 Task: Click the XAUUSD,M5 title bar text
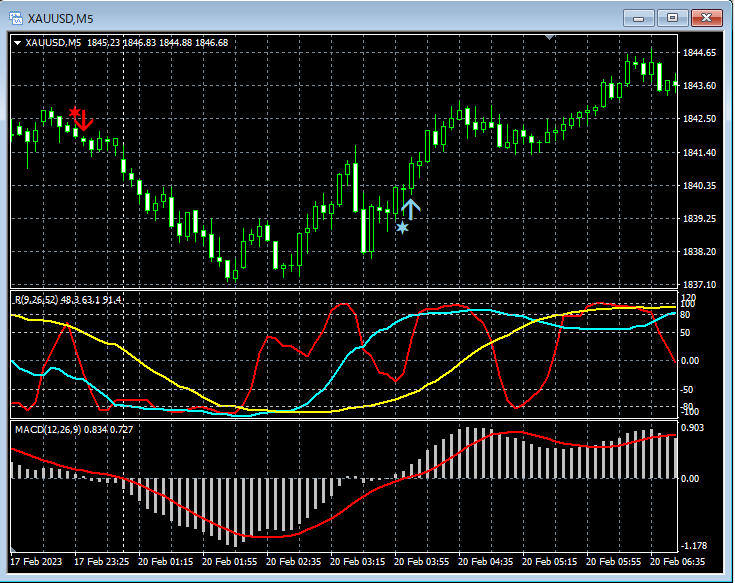[60, 19]
